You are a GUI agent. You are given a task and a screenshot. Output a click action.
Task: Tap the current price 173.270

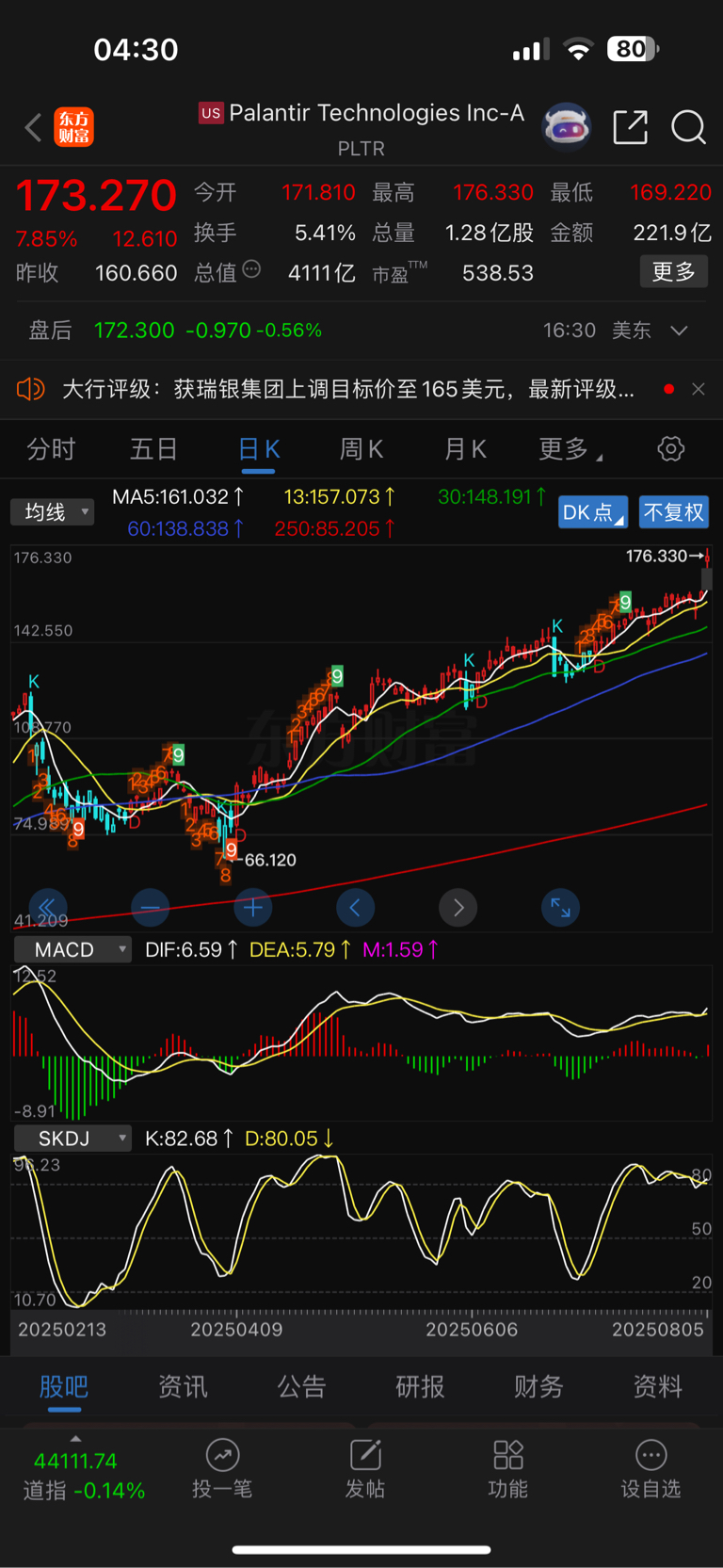[x=96, y=196]
